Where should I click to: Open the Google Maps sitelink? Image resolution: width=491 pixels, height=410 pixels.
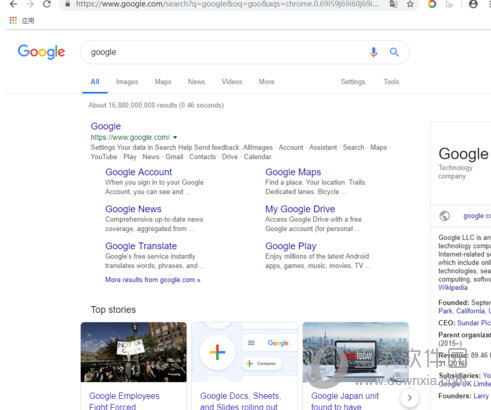point(293,172)
